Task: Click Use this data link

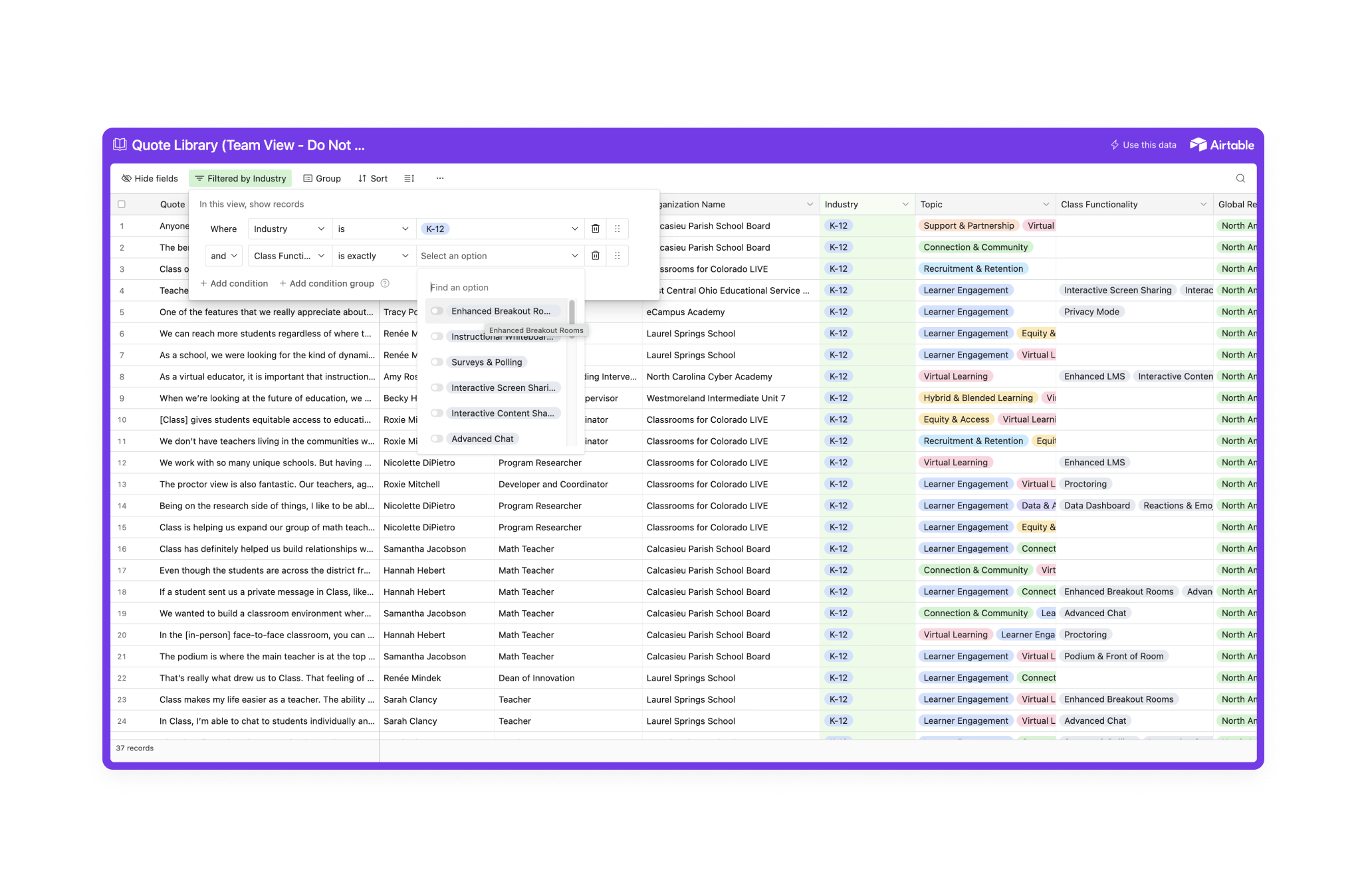Action: click(x=1143, y=145)
